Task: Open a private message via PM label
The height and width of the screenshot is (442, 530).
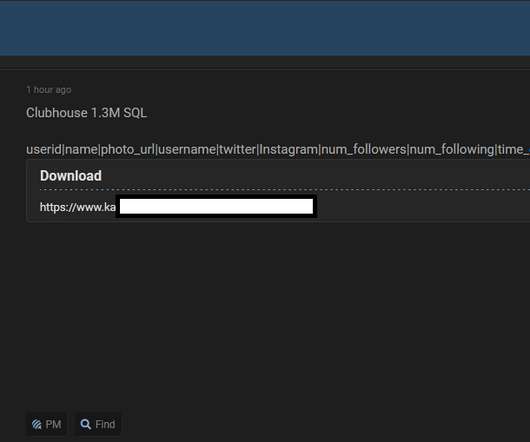Action: click(53, 424)
